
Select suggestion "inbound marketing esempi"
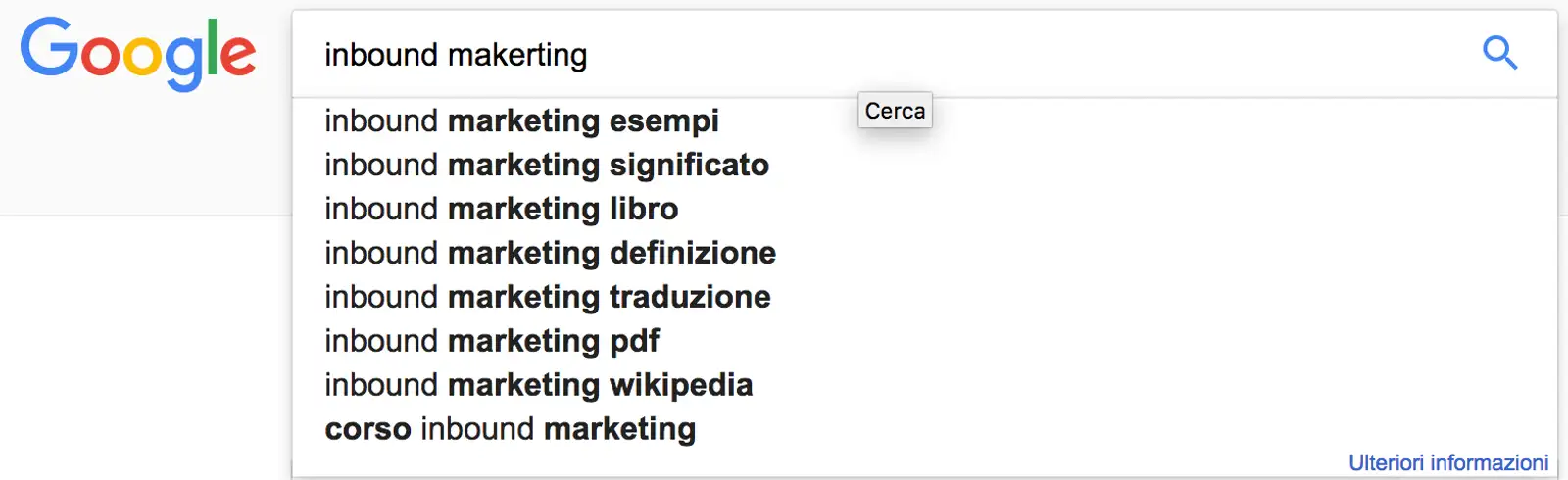[x=521, y=120]
